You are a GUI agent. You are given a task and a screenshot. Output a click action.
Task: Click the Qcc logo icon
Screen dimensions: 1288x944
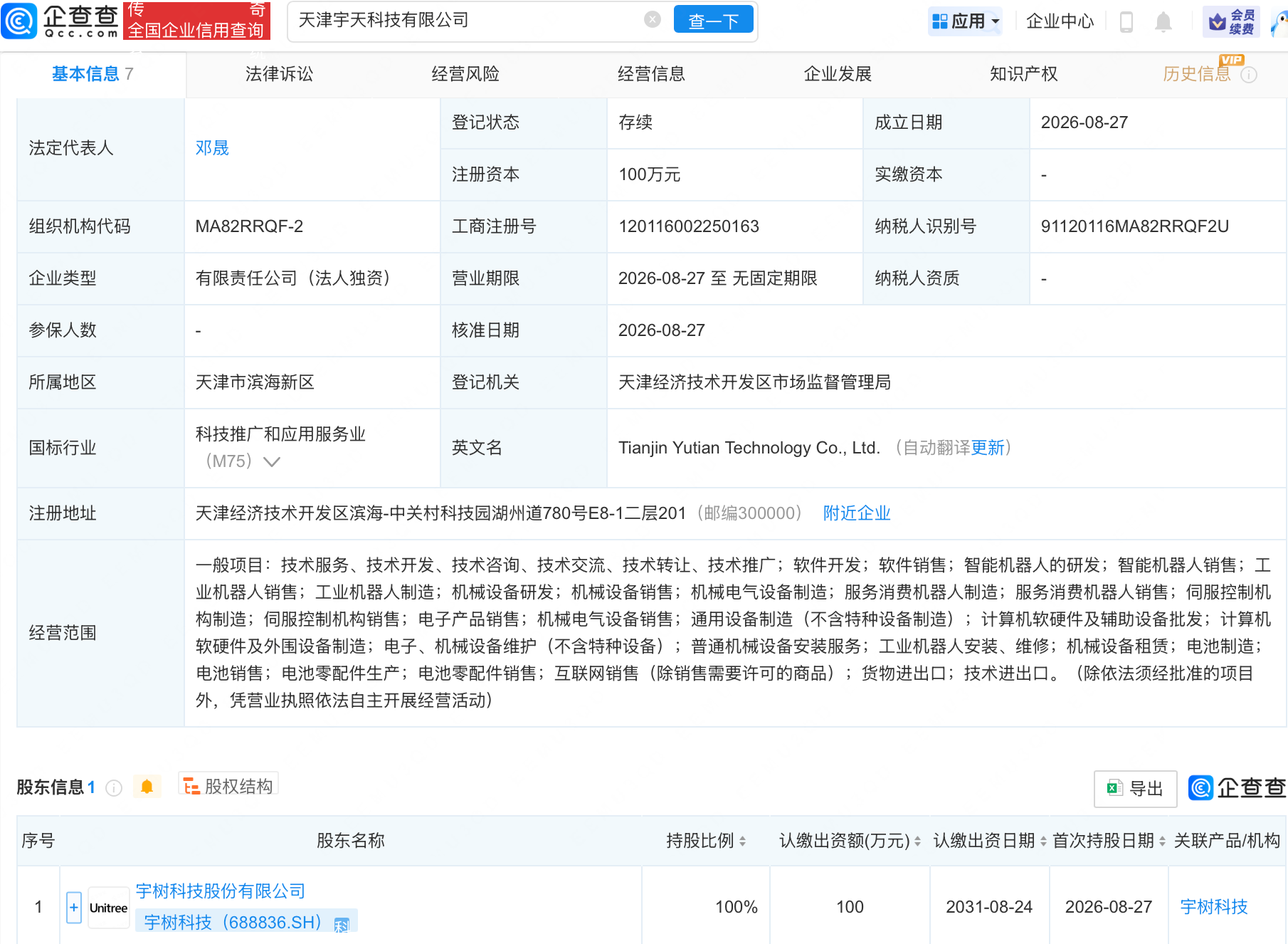pos(19,21)
